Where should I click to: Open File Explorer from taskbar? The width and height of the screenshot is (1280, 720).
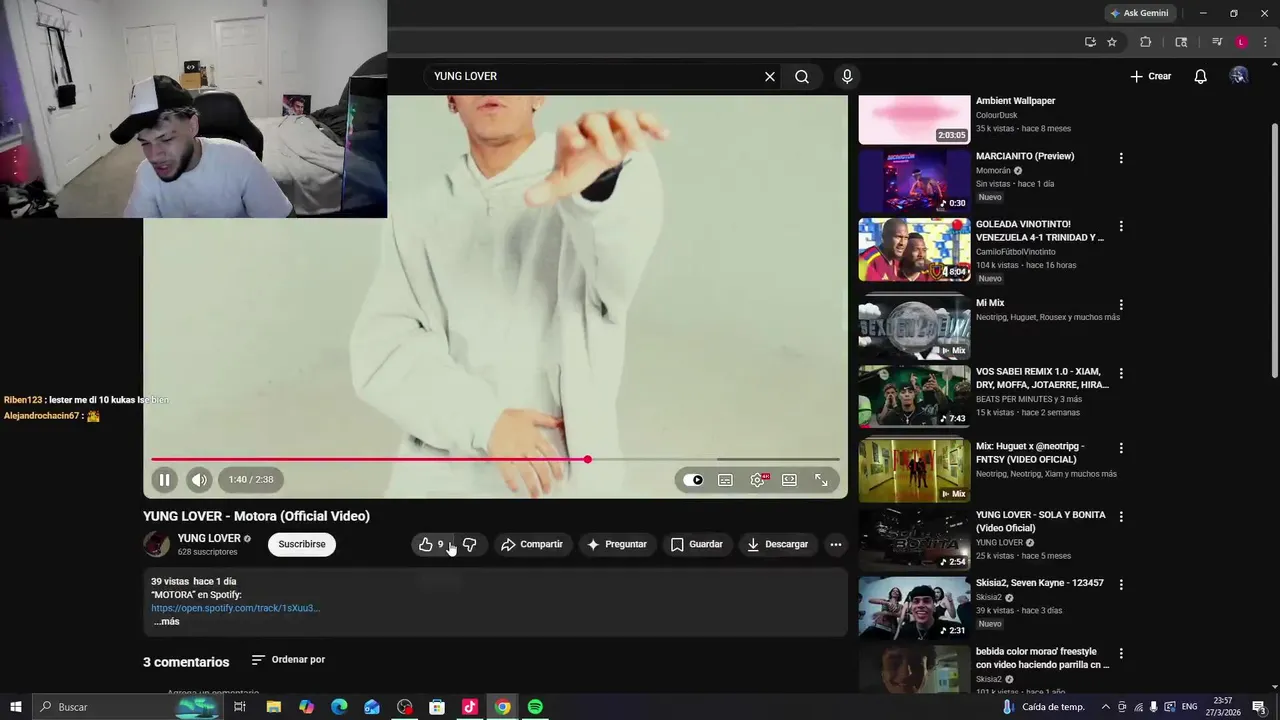(x=273, y=707)
